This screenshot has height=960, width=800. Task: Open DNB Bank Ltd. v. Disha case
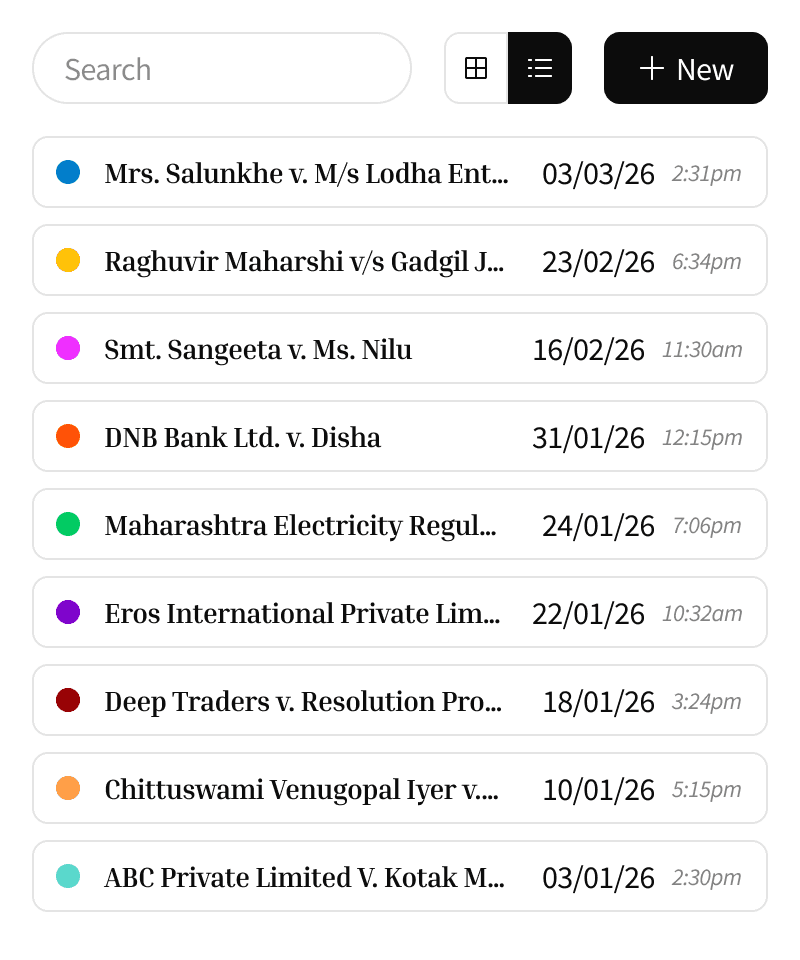tap(242, 437)
